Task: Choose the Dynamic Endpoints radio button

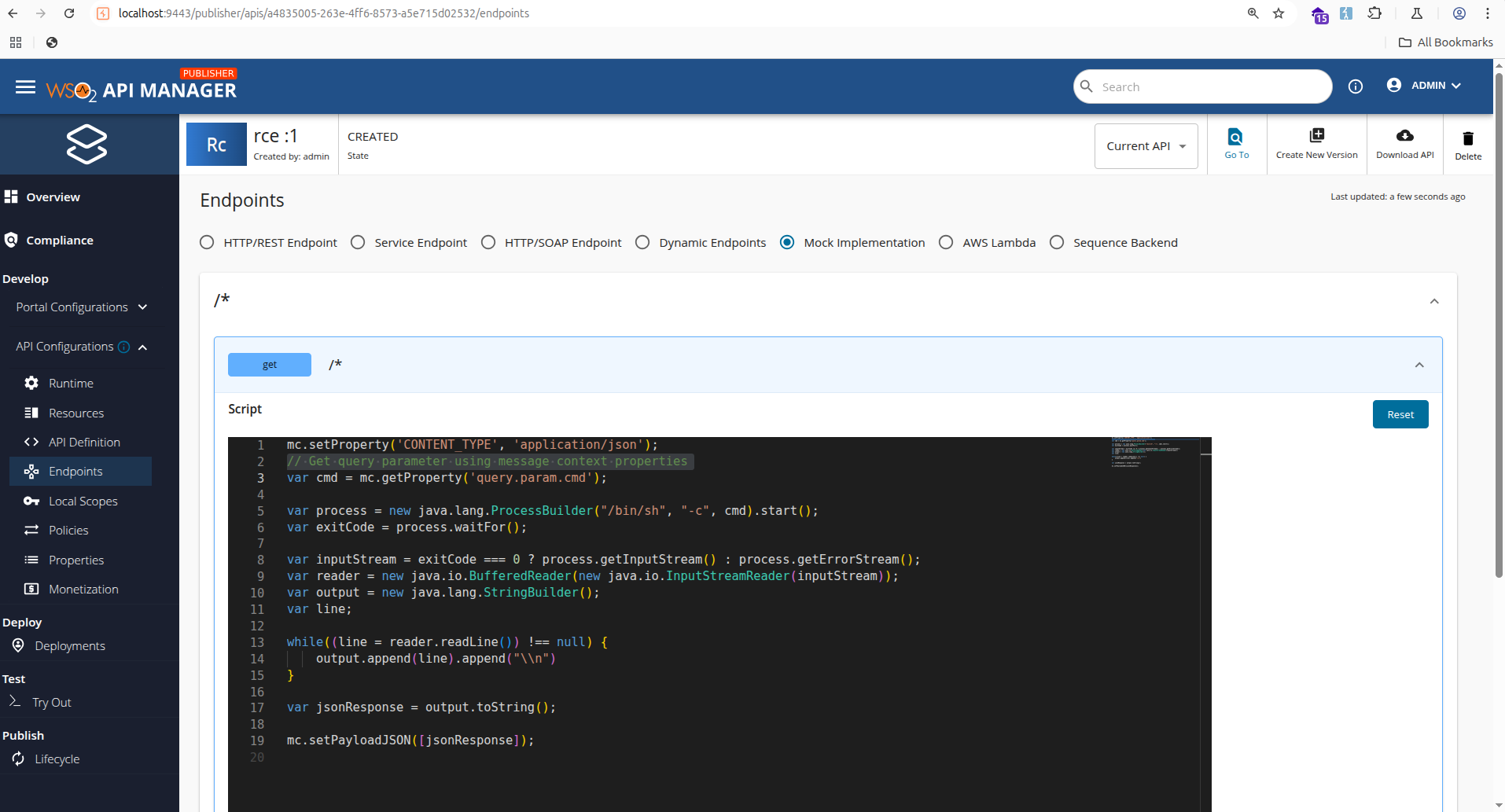Action: [x=642, y=242]
